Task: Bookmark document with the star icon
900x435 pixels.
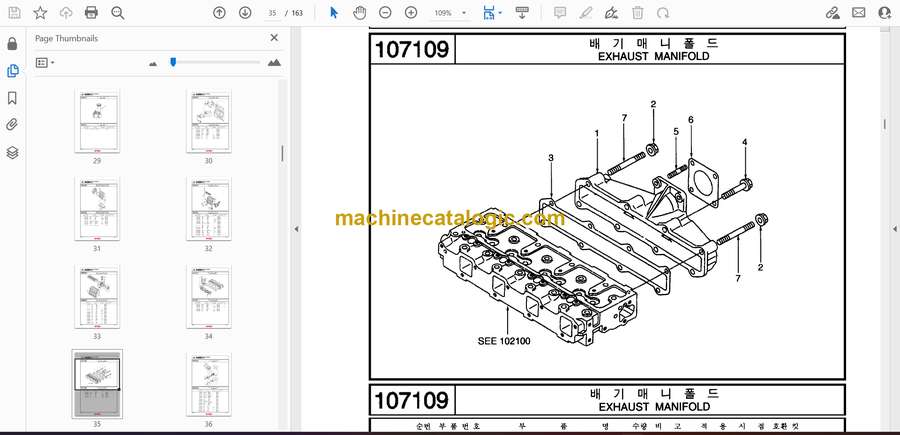Action: 40,13
